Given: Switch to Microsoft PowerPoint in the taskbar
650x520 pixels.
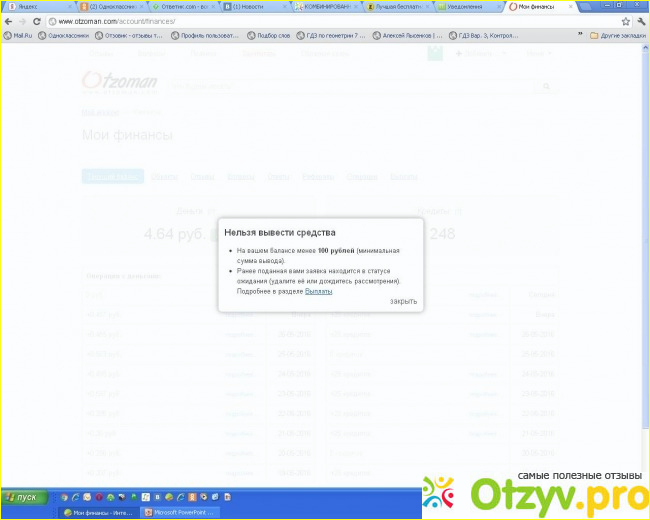Looking at the screenshot, I should [183, 512].
